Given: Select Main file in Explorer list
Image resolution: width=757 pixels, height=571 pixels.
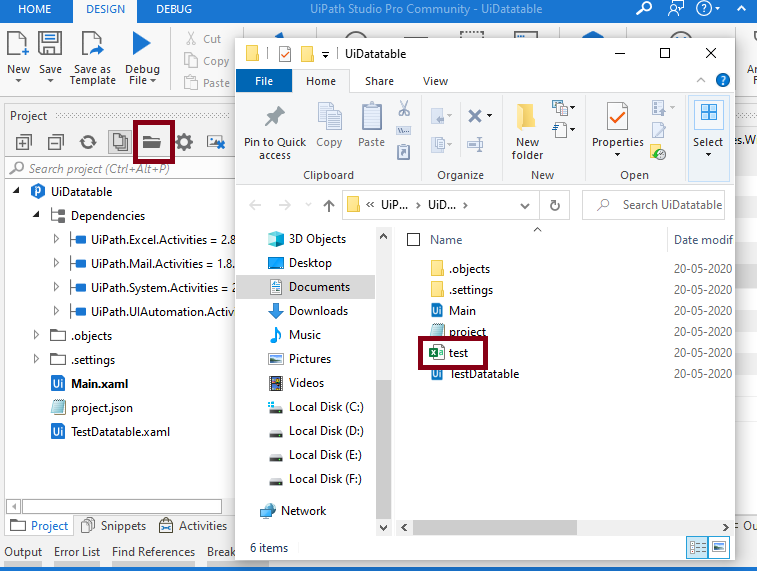Looking at the screenshot, I should pyautogui.click(x=462, y=311).
